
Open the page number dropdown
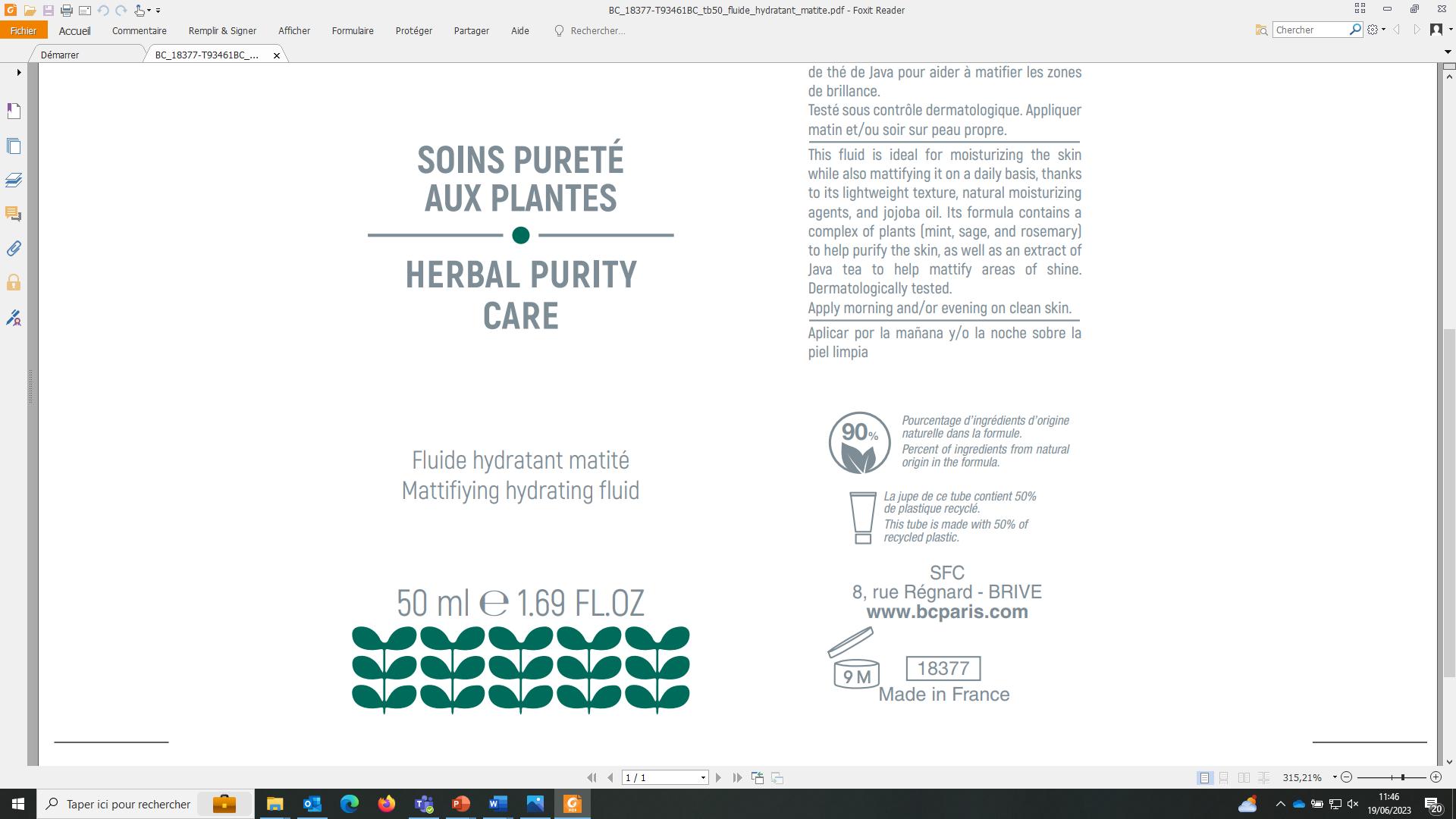(703, 778)
